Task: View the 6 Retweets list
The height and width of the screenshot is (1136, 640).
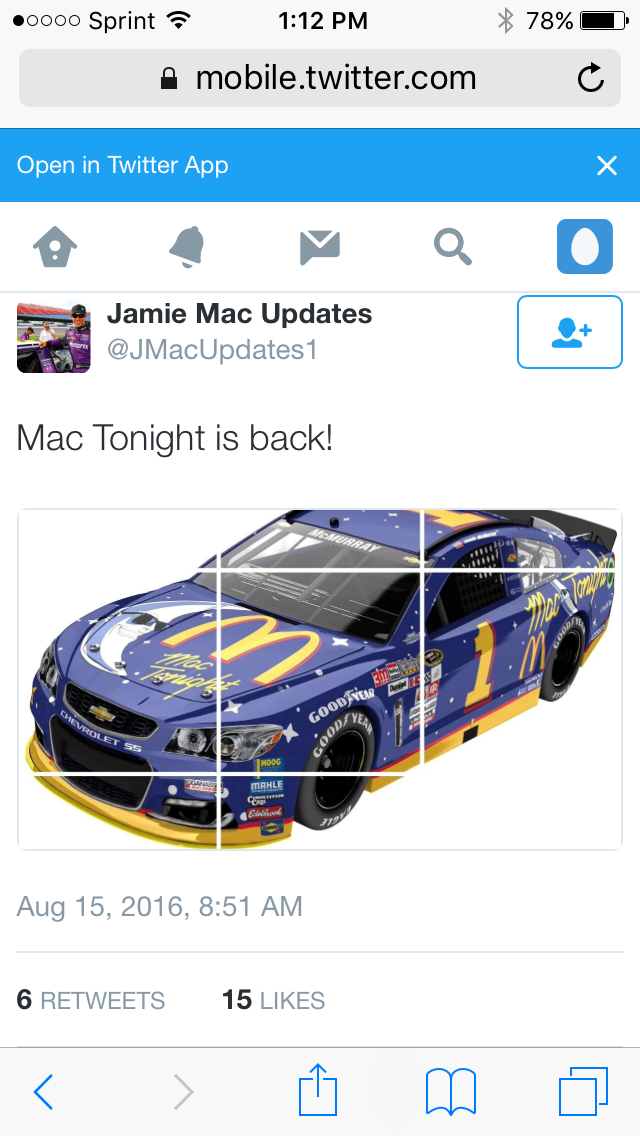Action: click(x=91, y=1001)
